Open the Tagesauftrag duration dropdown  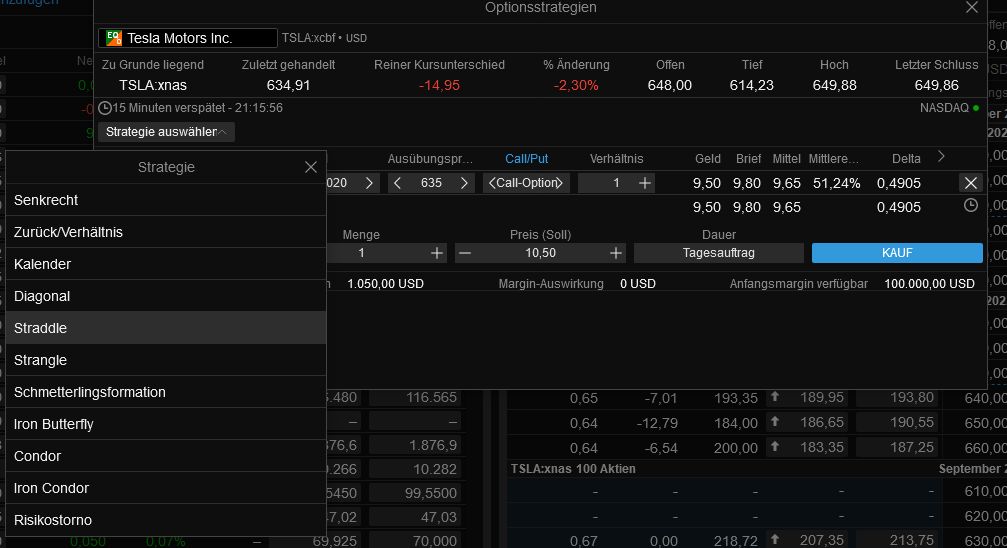click(719, 253)
